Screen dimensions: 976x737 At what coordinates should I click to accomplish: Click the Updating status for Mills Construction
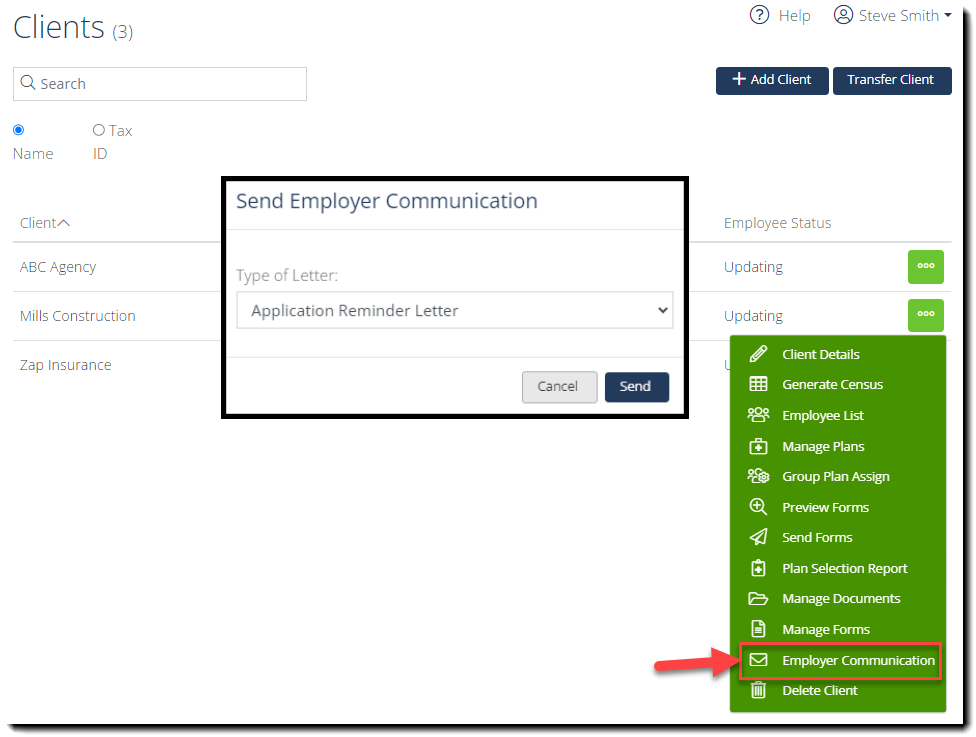[x=753, y=316]
